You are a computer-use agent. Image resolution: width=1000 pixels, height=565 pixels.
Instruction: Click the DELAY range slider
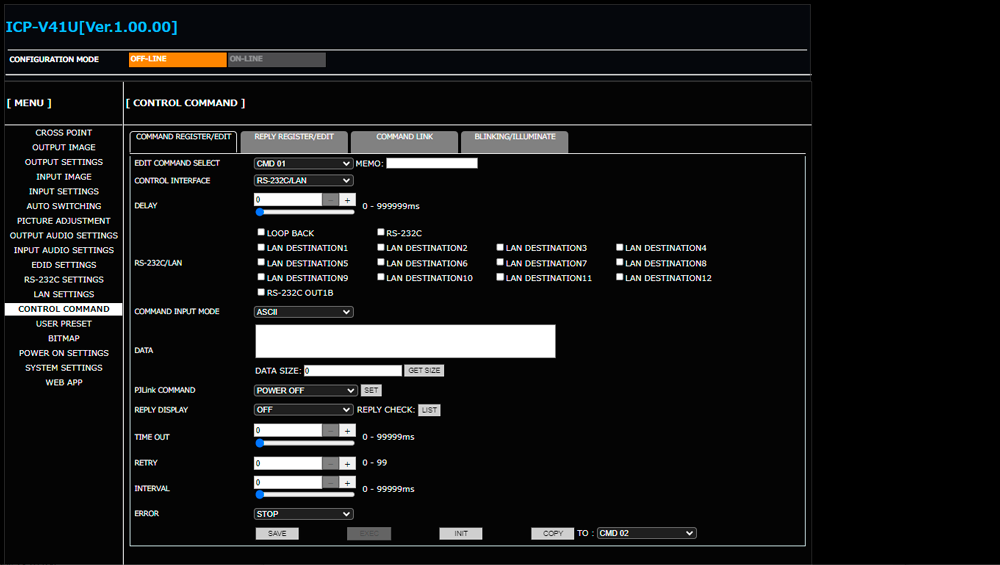pos(305,212)
